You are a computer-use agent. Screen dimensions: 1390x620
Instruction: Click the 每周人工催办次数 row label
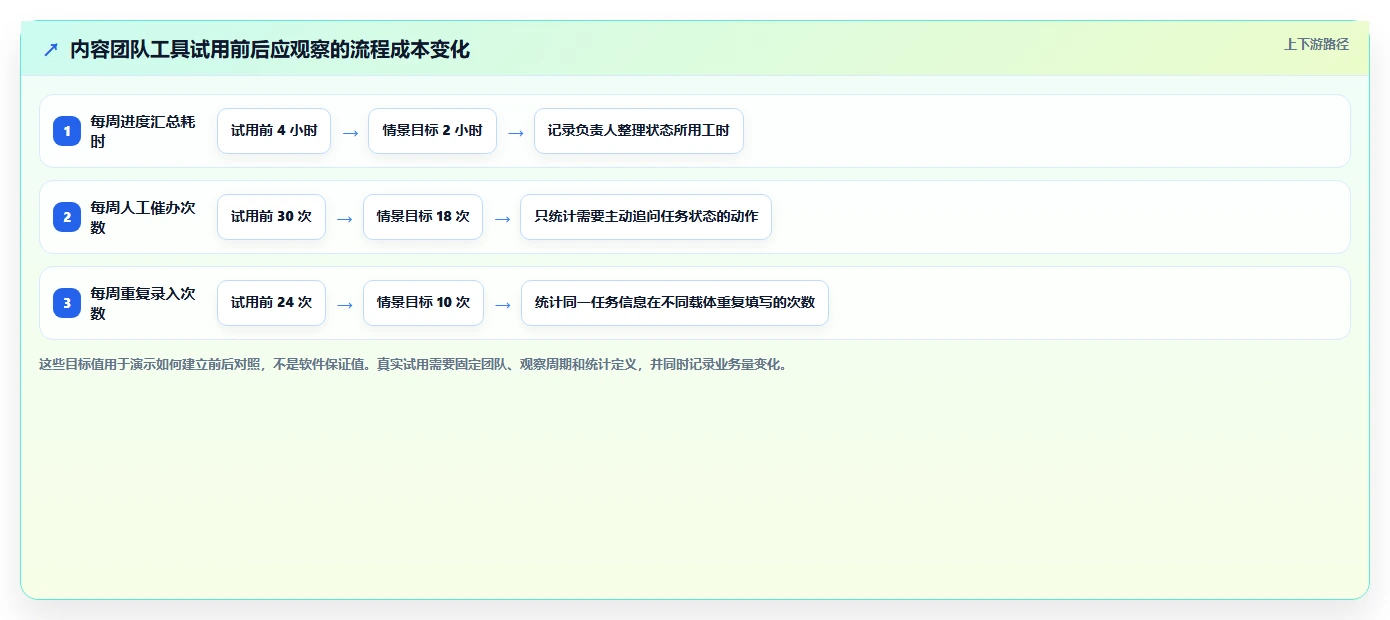tap(143, 217)
